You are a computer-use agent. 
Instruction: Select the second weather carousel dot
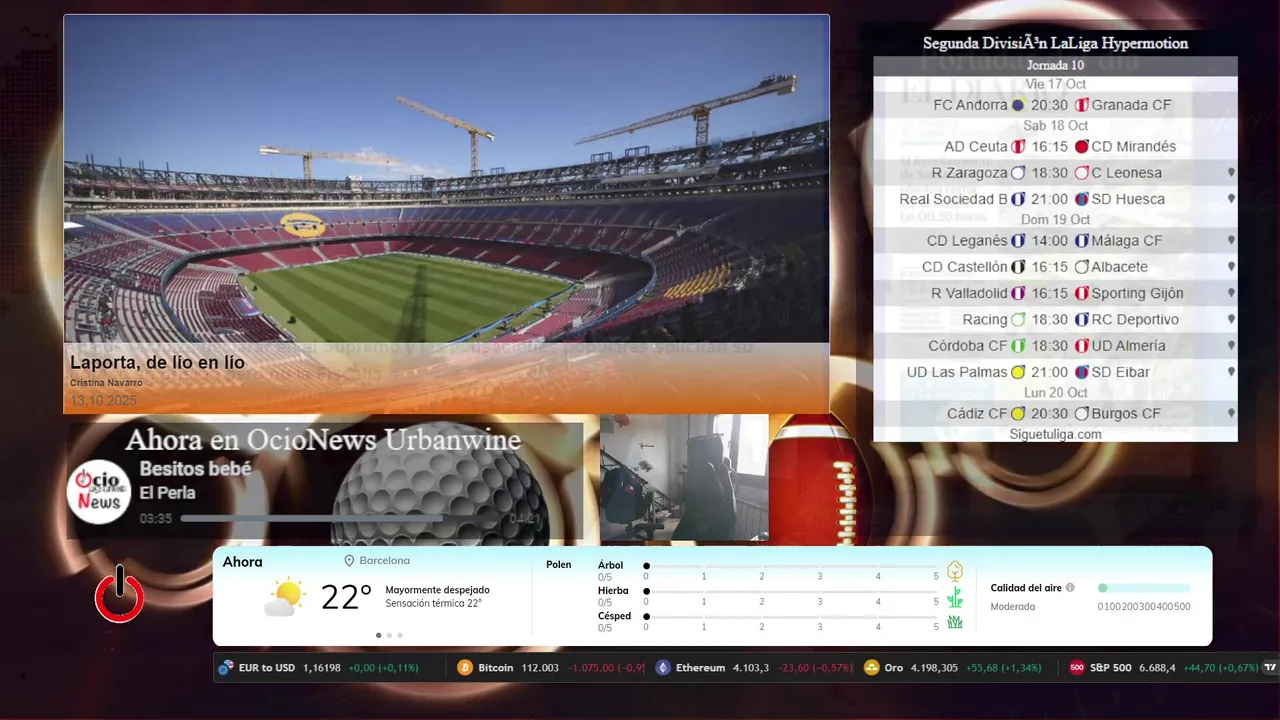pyautogui.click(x=389, y=635)
